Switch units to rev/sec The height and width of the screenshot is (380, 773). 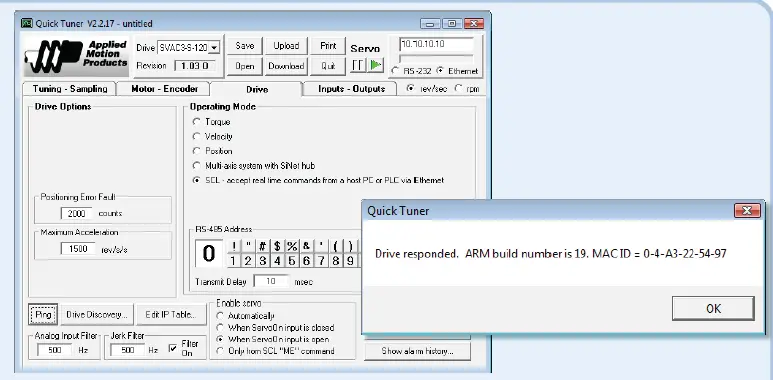click(x=411, y=89)
